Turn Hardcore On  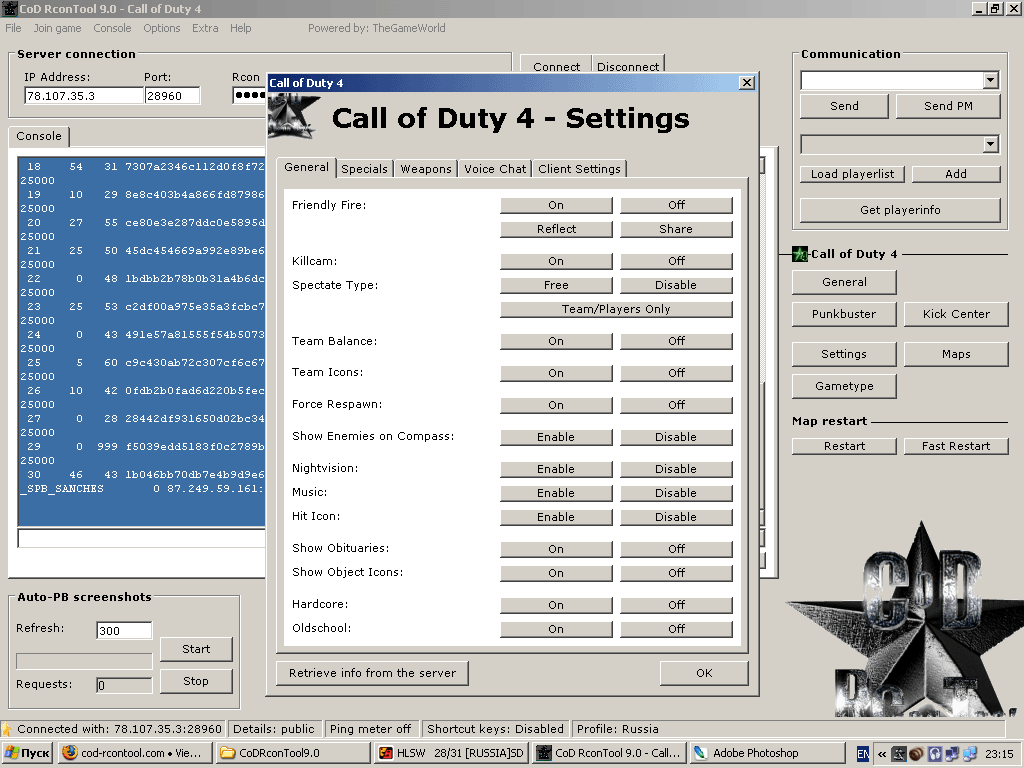pos(556,605)
